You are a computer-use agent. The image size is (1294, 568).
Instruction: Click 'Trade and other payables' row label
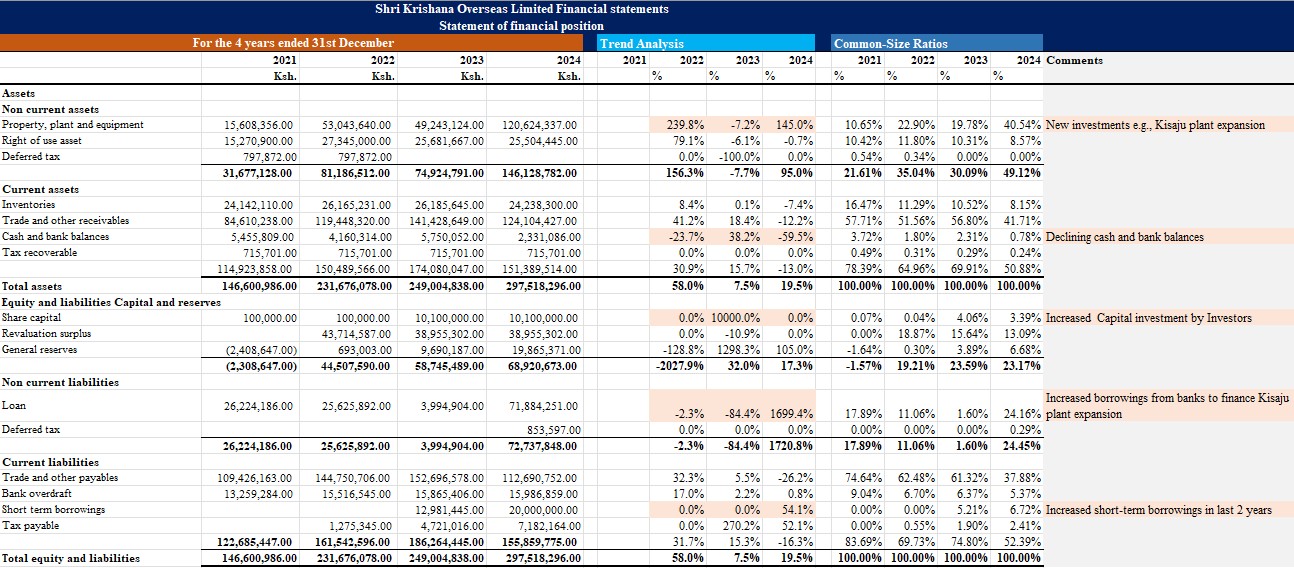click(x=60, y=478)
